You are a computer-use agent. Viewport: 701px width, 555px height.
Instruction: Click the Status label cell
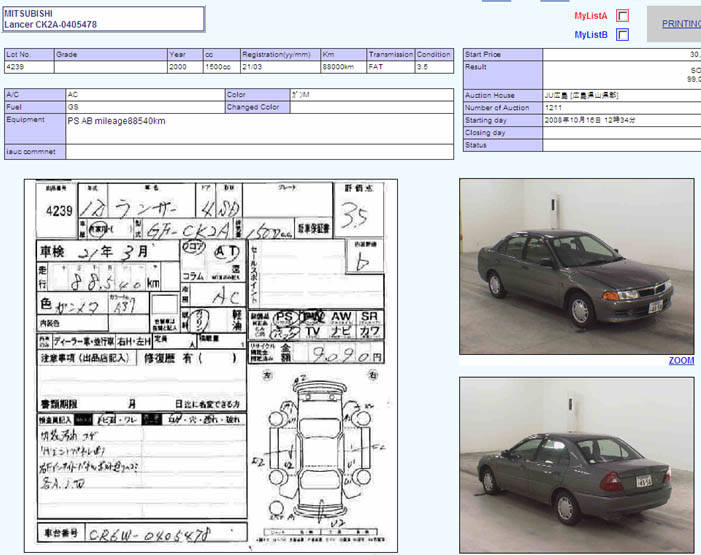503,145
